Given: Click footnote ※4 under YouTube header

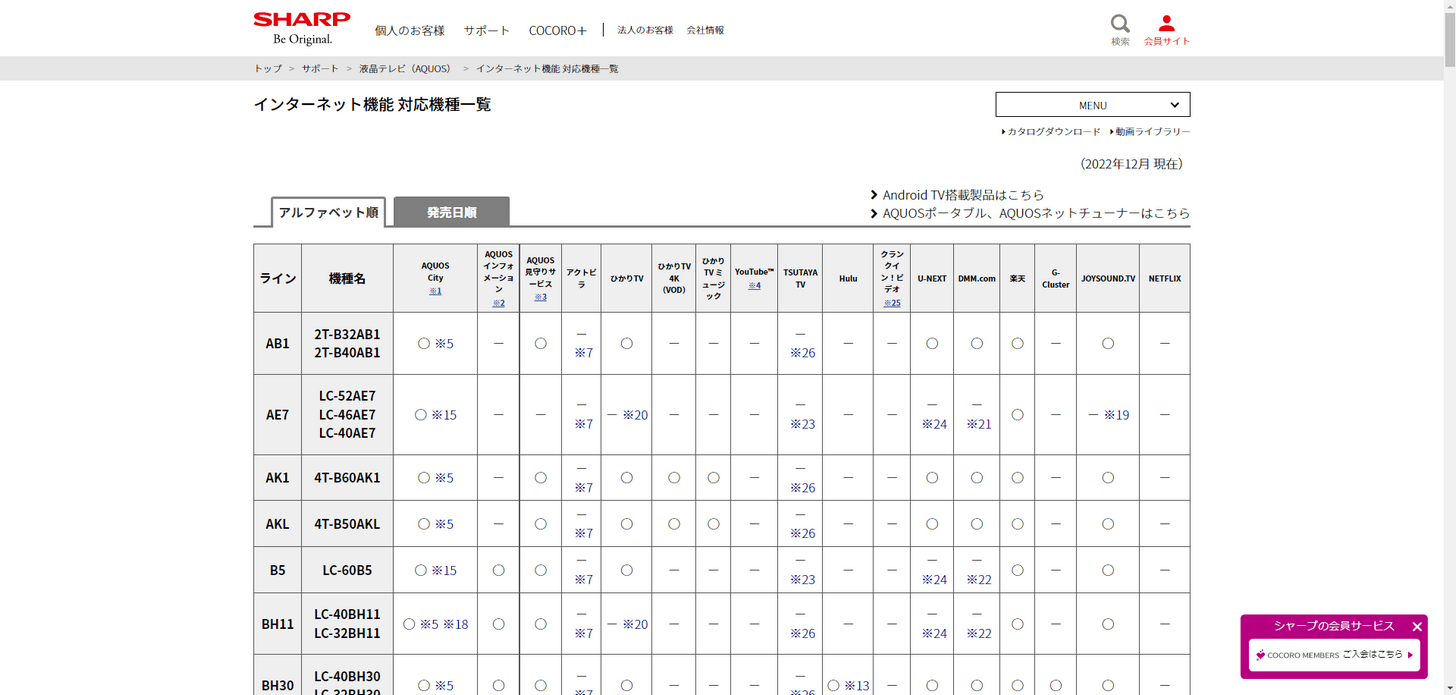Looking at the screenshot, I should [754, 285].
